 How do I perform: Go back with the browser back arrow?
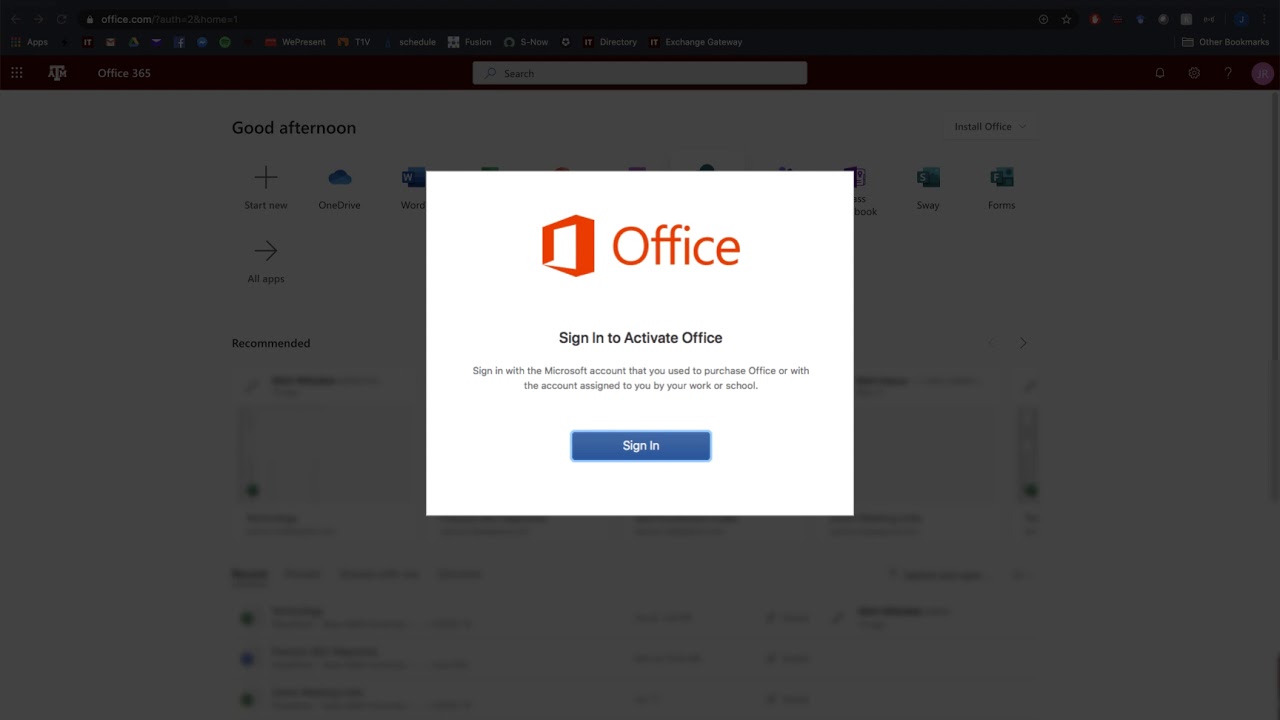(x=16, y=19)
